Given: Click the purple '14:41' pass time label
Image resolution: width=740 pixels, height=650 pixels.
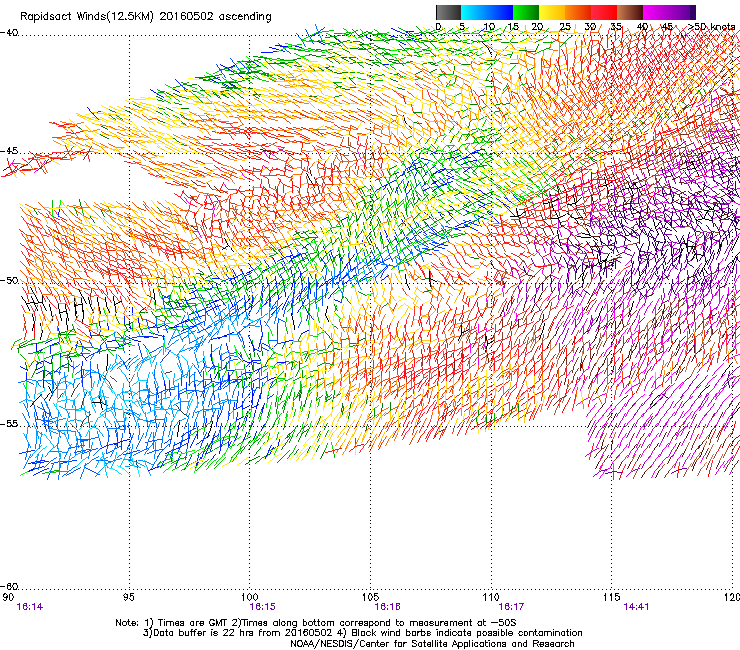Looking at the screenshot, I should click(x=636, y=607).
